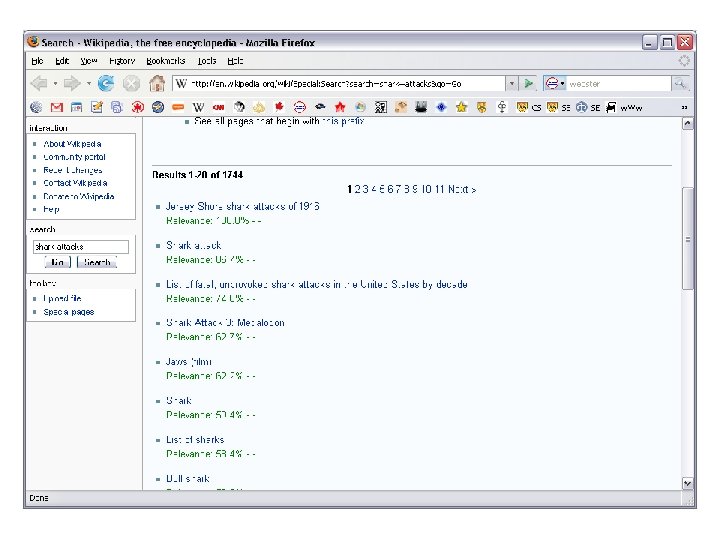Screen dimensions: 720x540
Task: Open the calendar bookmark icon next to Gmail
Action: pyautogui.click(x=77, y=107)
